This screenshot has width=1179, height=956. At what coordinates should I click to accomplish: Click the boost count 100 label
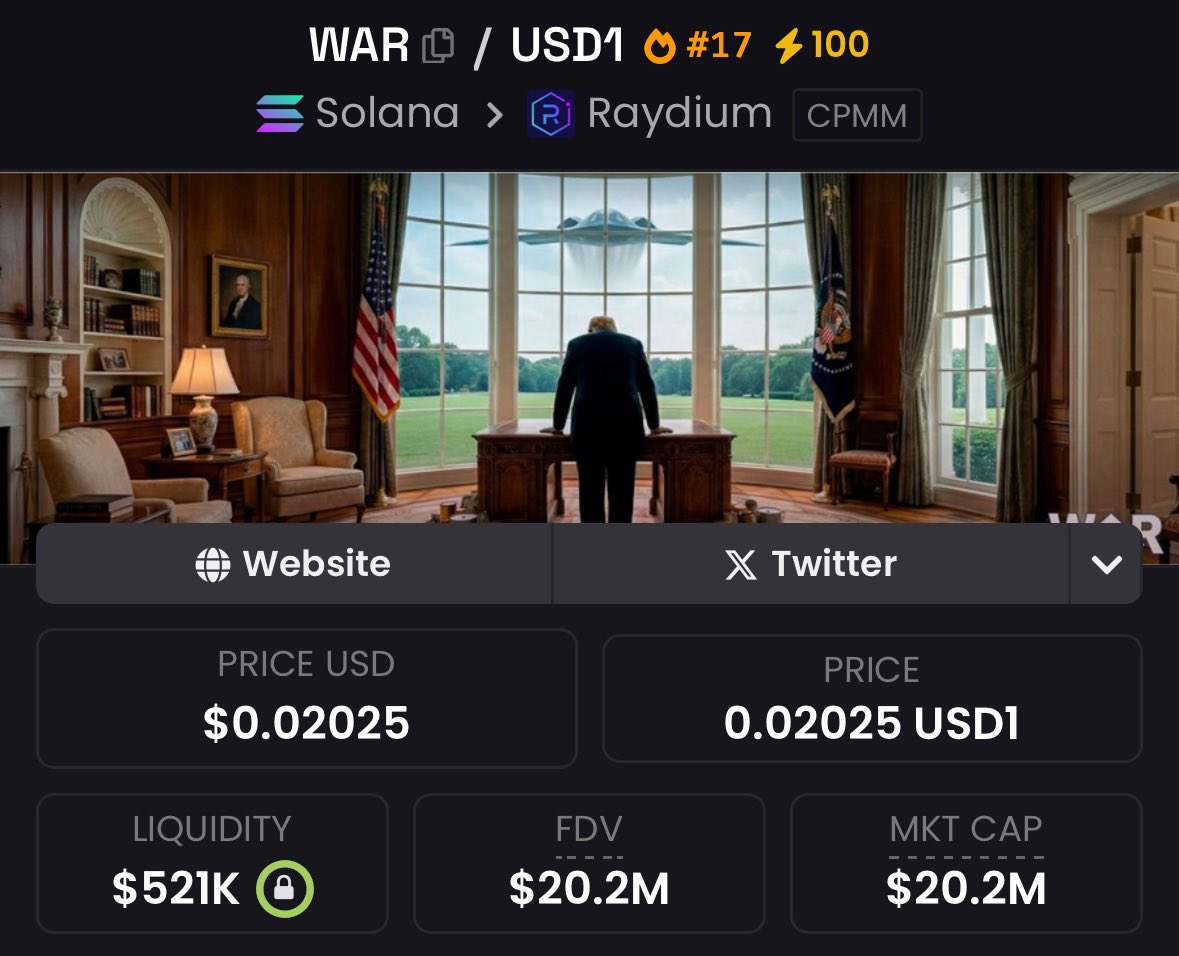coord(840,44)
